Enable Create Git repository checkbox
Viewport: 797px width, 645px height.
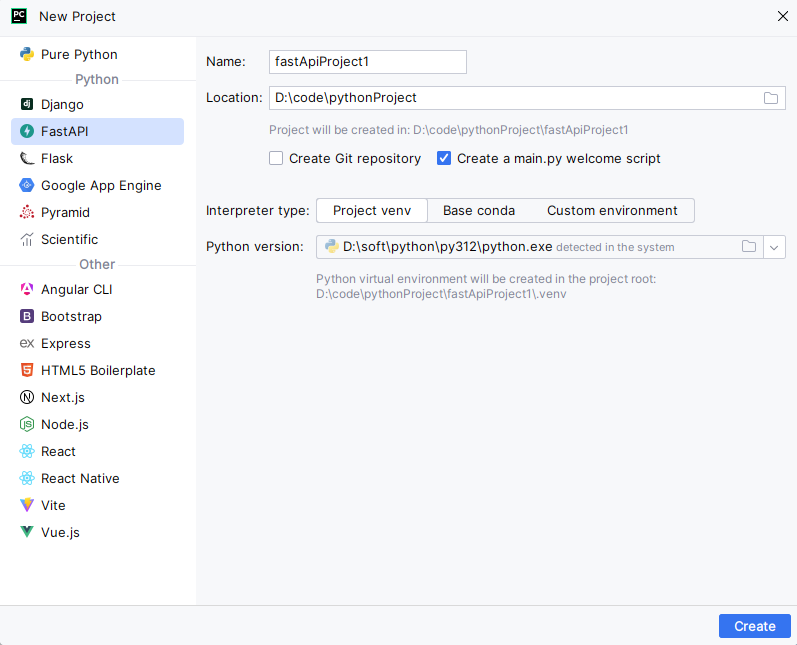tap(276, 158)
